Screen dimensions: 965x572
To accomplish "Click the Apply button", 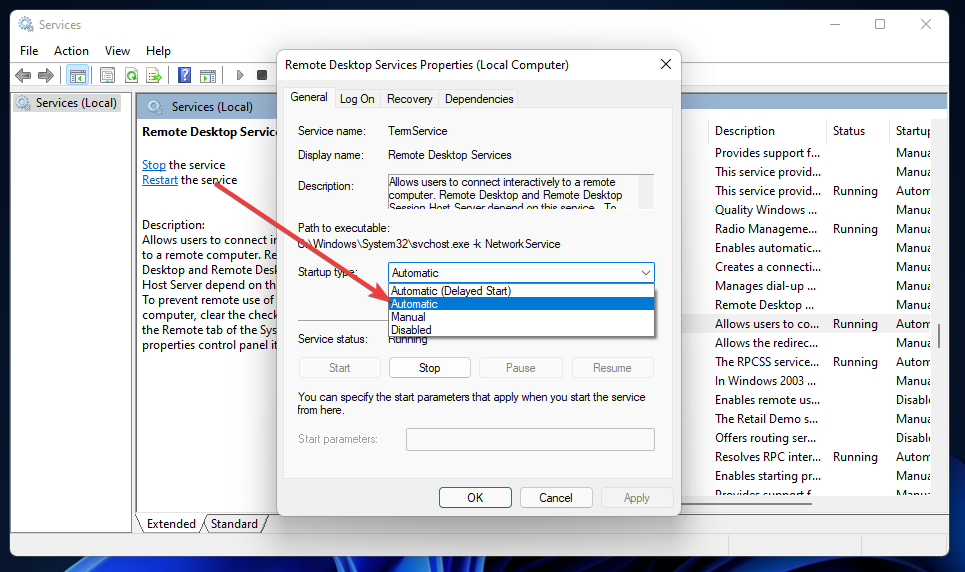I will tap(636, 497).
